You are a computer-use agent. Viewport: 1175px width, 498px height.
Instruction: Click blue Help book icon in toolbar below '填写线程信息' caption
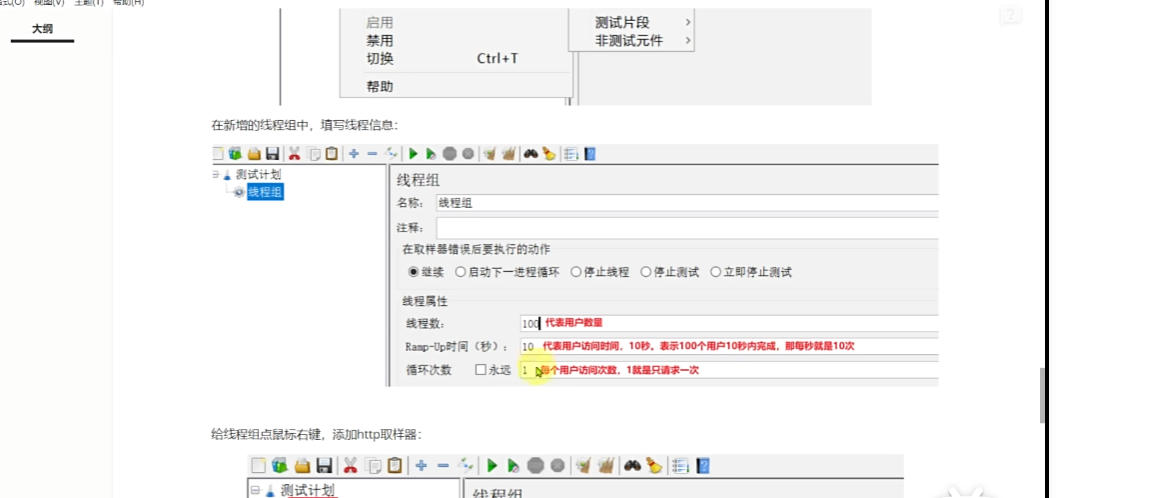coord(590,154)
